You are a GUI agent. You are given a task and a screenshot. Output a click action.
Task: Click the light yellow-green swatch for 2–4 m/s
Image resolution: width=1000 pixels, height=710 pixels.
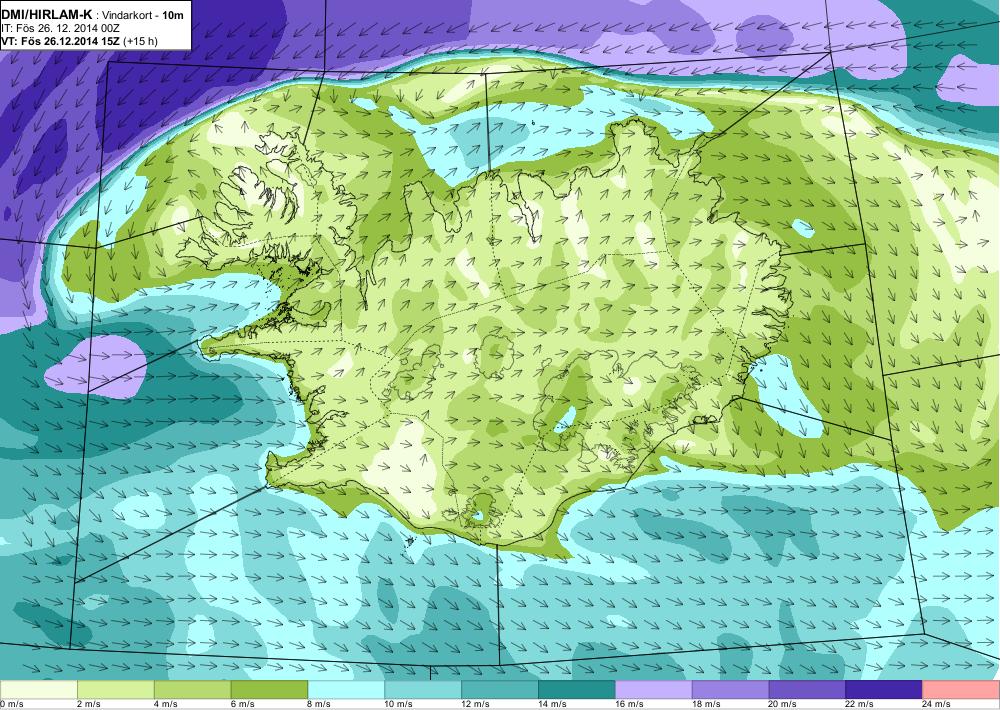pos(115,690)
